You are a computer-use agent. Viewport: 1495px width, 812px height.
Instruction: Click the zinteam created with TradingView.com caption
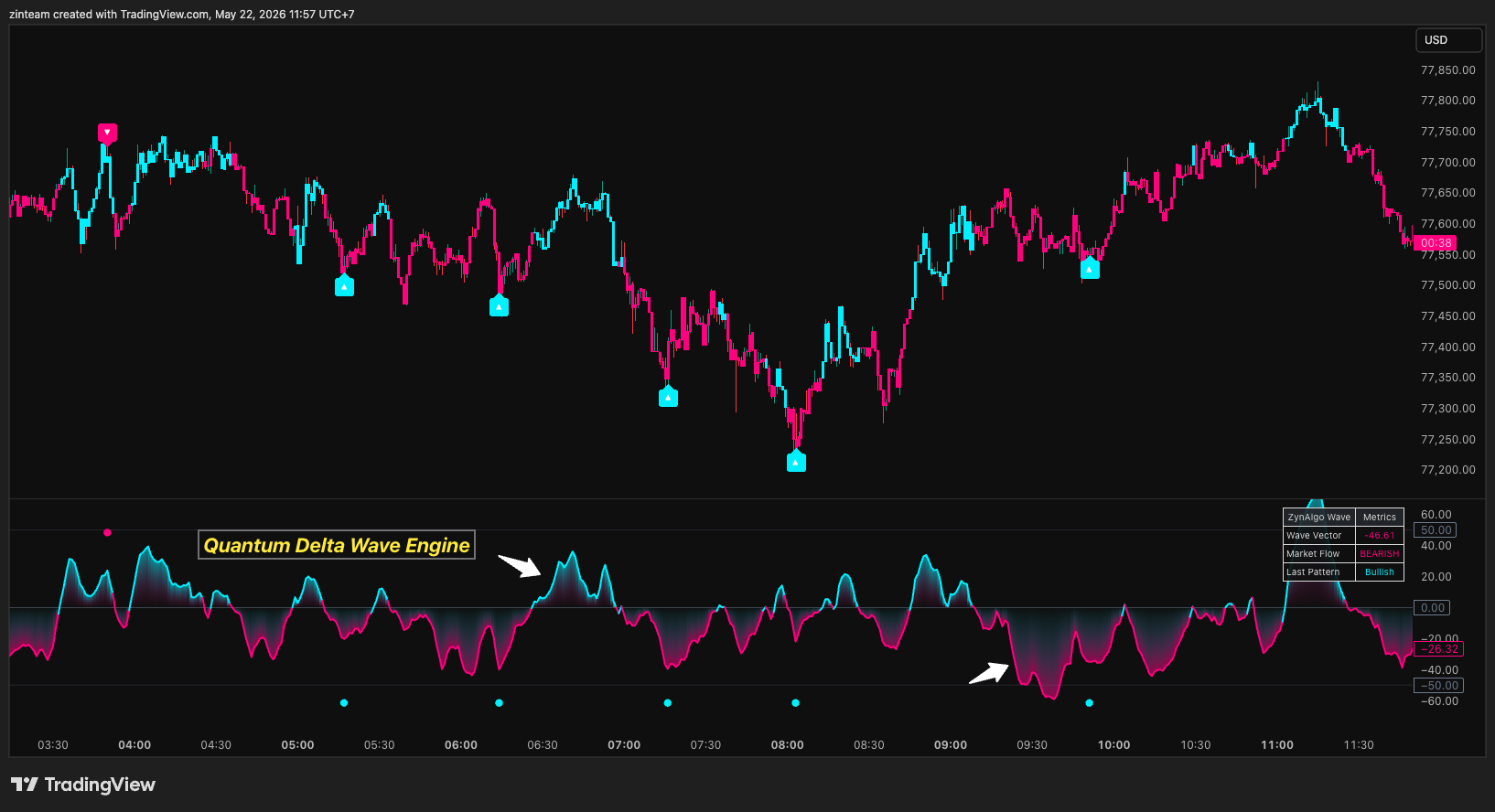(x=182, y=15)
